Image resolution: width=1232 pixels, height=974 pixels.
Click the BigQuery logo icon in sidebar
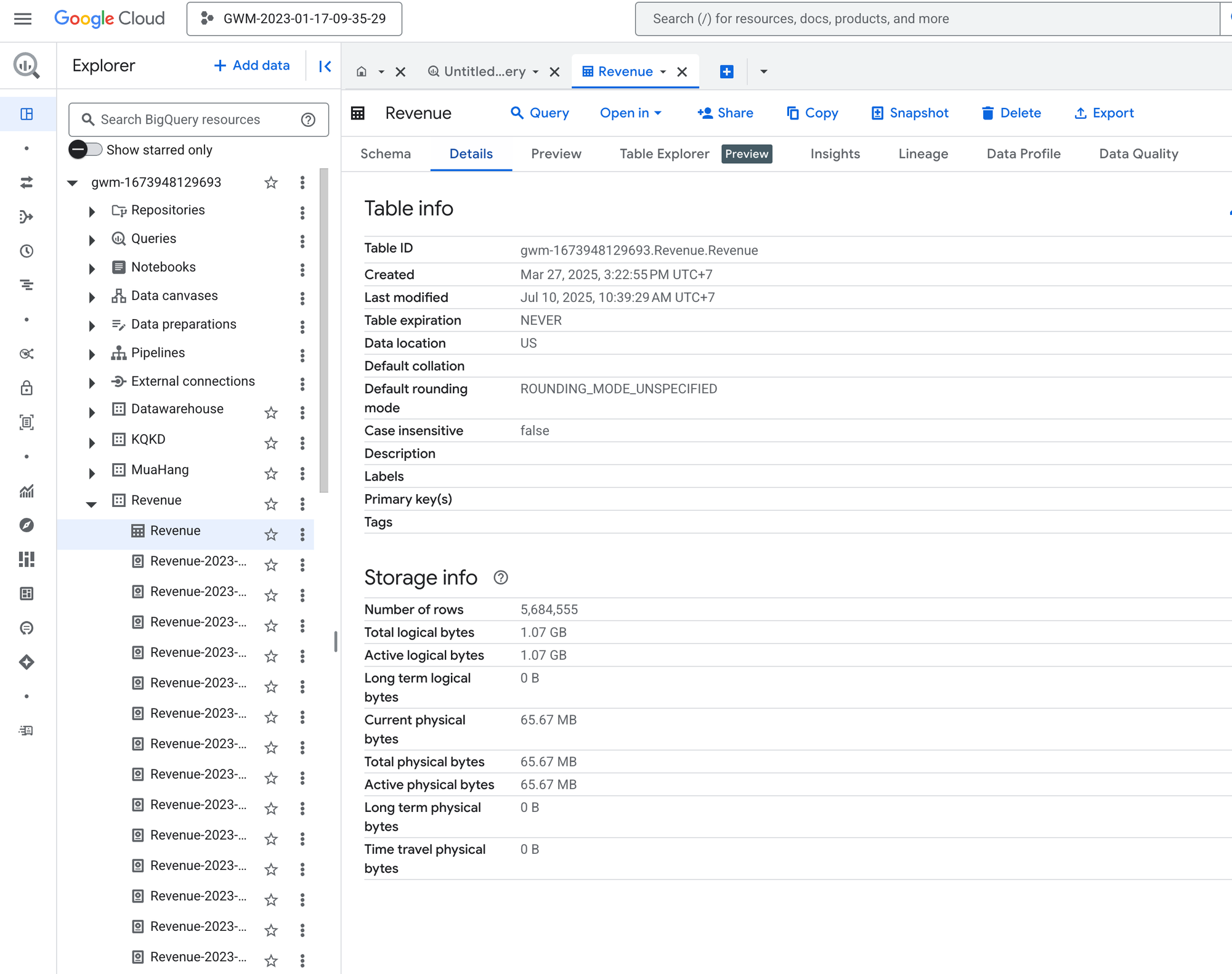coord(26,65)
